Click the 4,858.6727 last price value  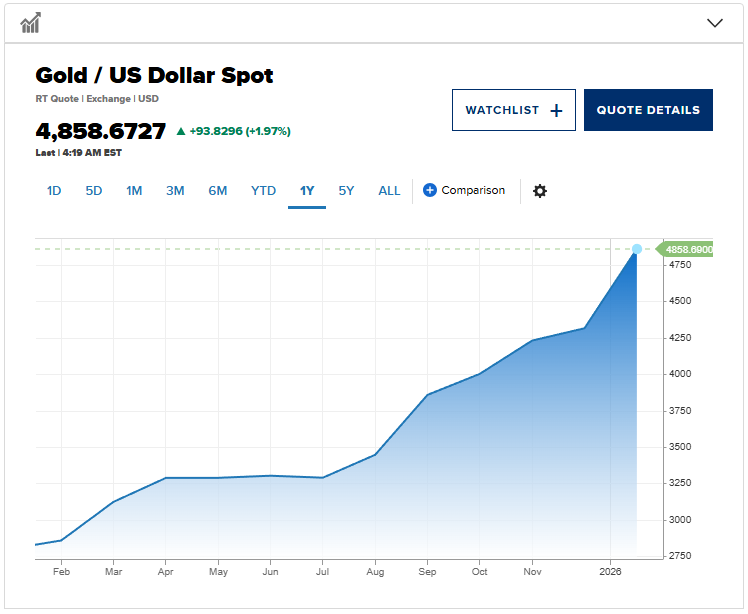coord(100,131)
